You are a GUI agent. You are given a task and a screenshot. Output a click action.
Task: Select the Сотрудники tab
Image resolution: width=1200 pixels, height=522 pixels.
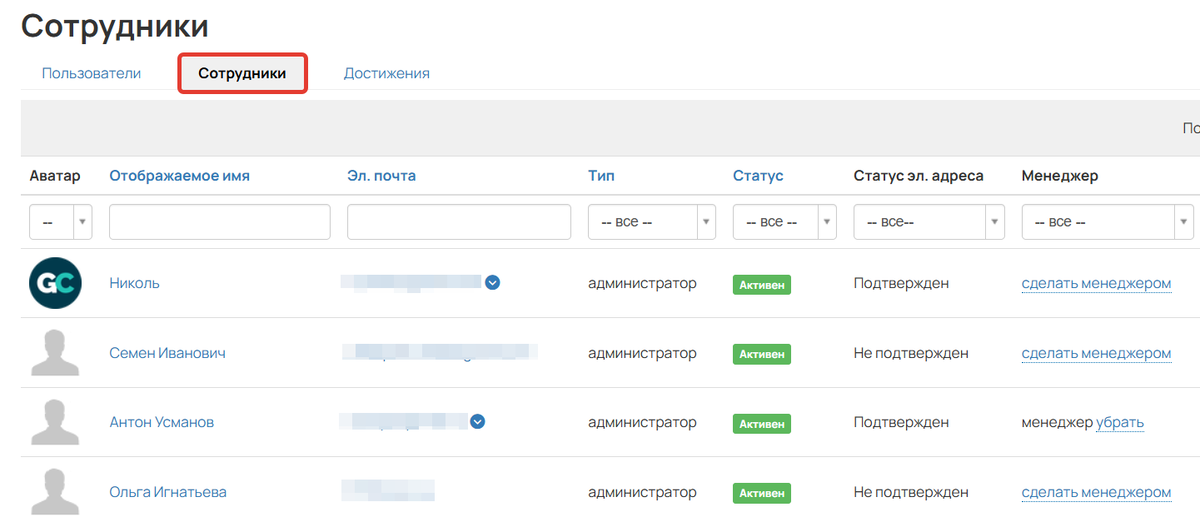click(242, 74)
